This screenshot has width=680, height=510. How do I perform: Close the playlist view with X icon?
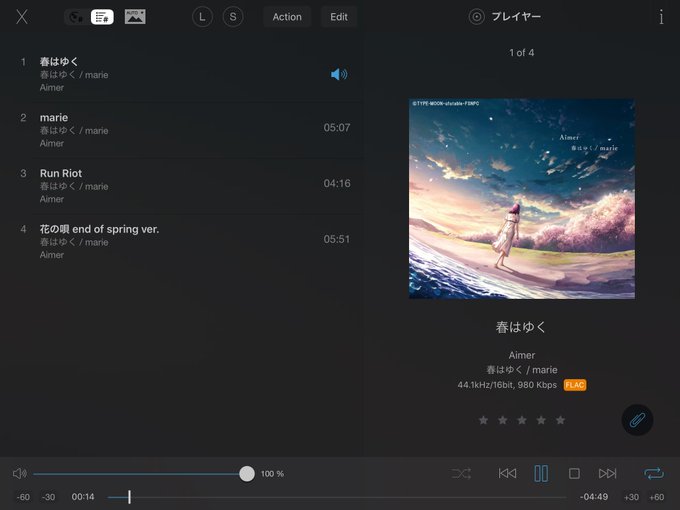[22, 17]
